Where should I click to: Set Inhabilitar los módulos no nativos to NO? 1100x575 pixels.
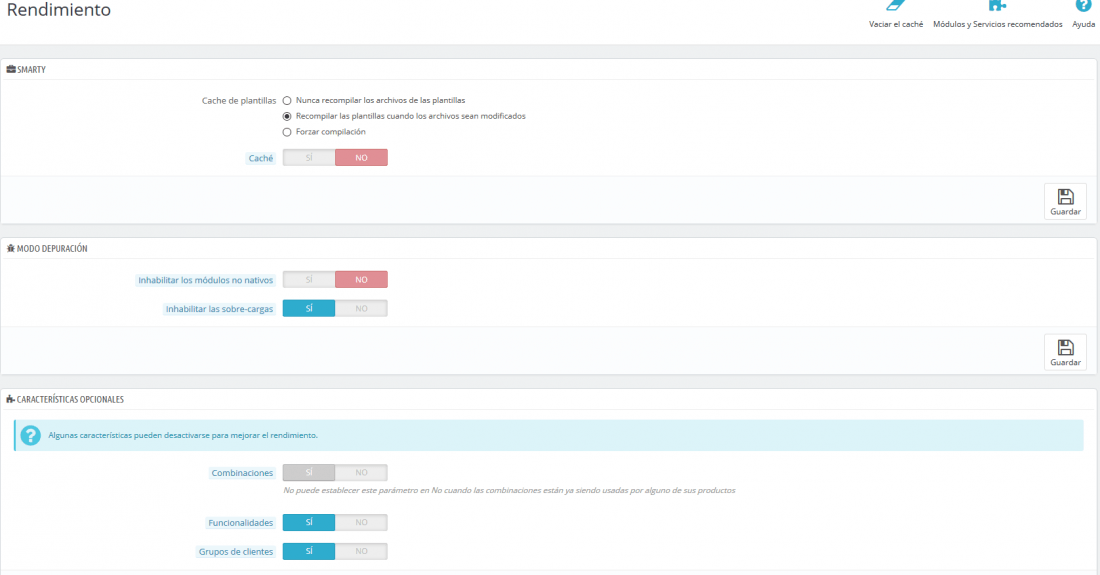coord(361,280)
